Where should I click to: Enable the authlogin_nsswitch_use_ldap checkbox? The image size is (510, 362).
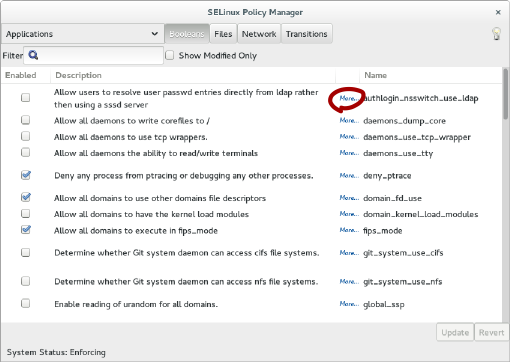coord(25,98)
